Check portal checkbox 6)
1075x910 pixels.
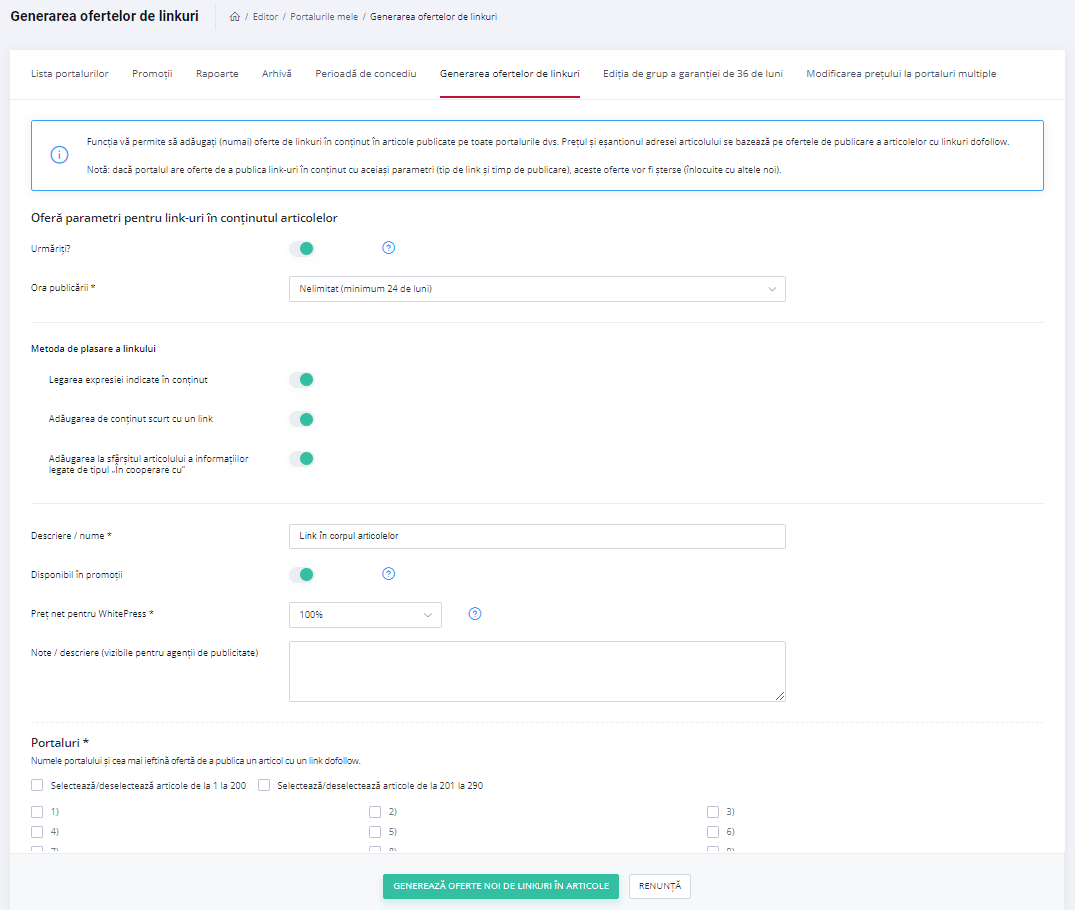tap(713, 832)
